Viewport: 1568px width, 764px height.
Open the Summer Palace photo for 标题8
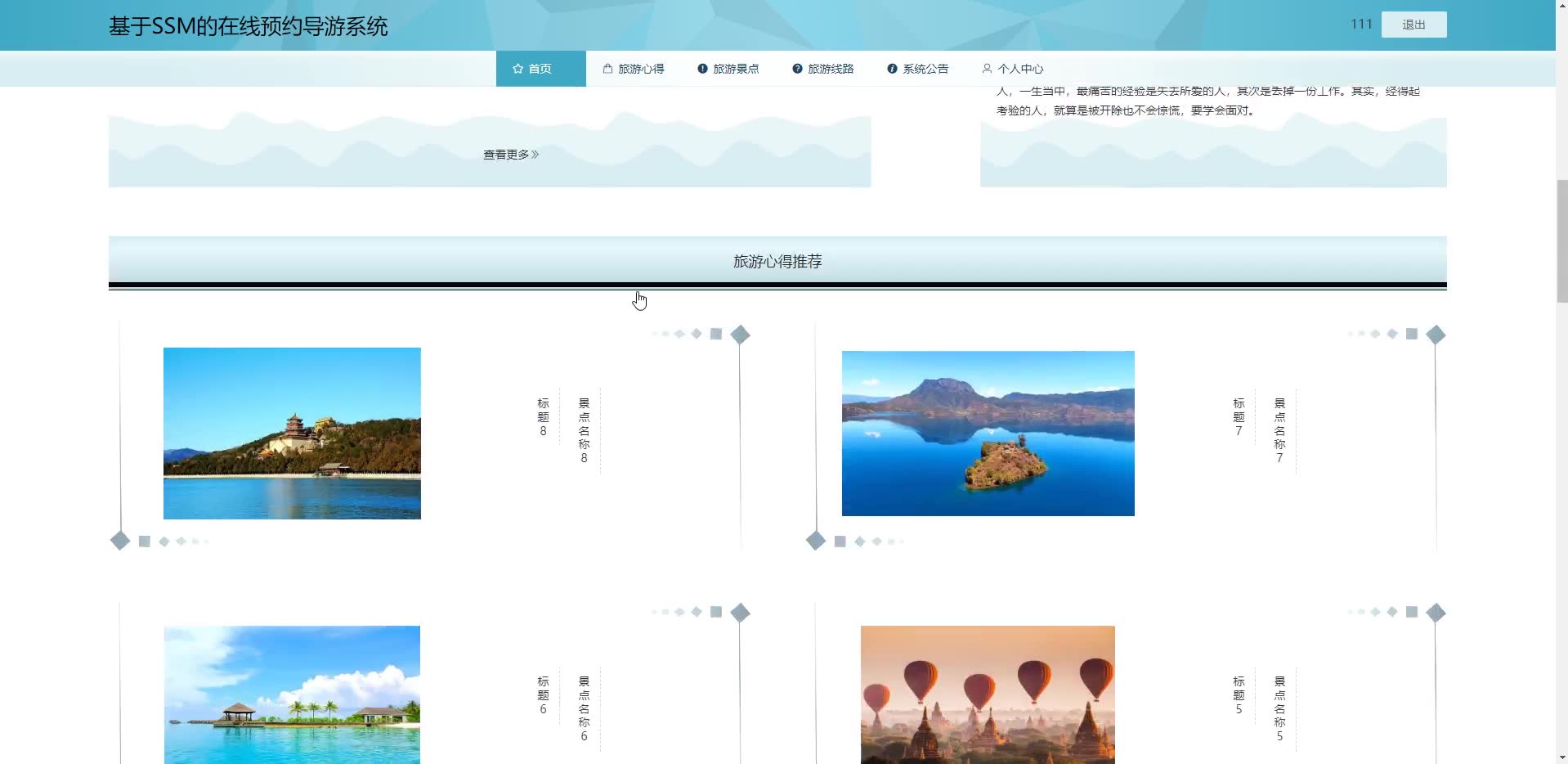tap(292, 434)
